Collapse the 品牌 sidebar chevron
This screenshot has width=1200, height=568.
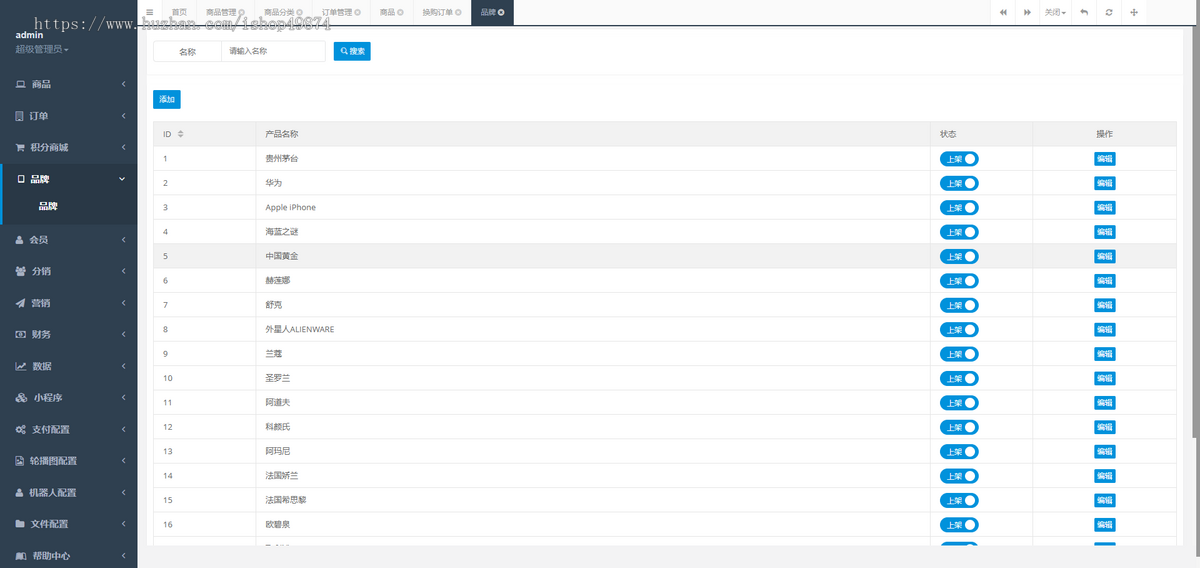(x=123, y=179)
